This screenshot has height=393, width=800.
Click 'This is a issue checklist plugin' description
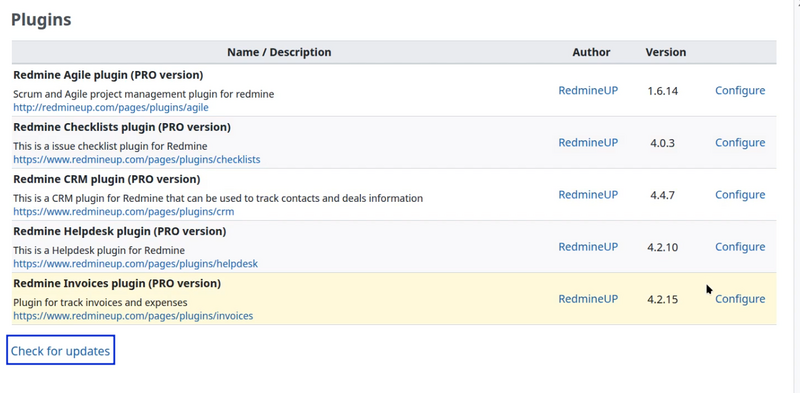click(110, 146)
